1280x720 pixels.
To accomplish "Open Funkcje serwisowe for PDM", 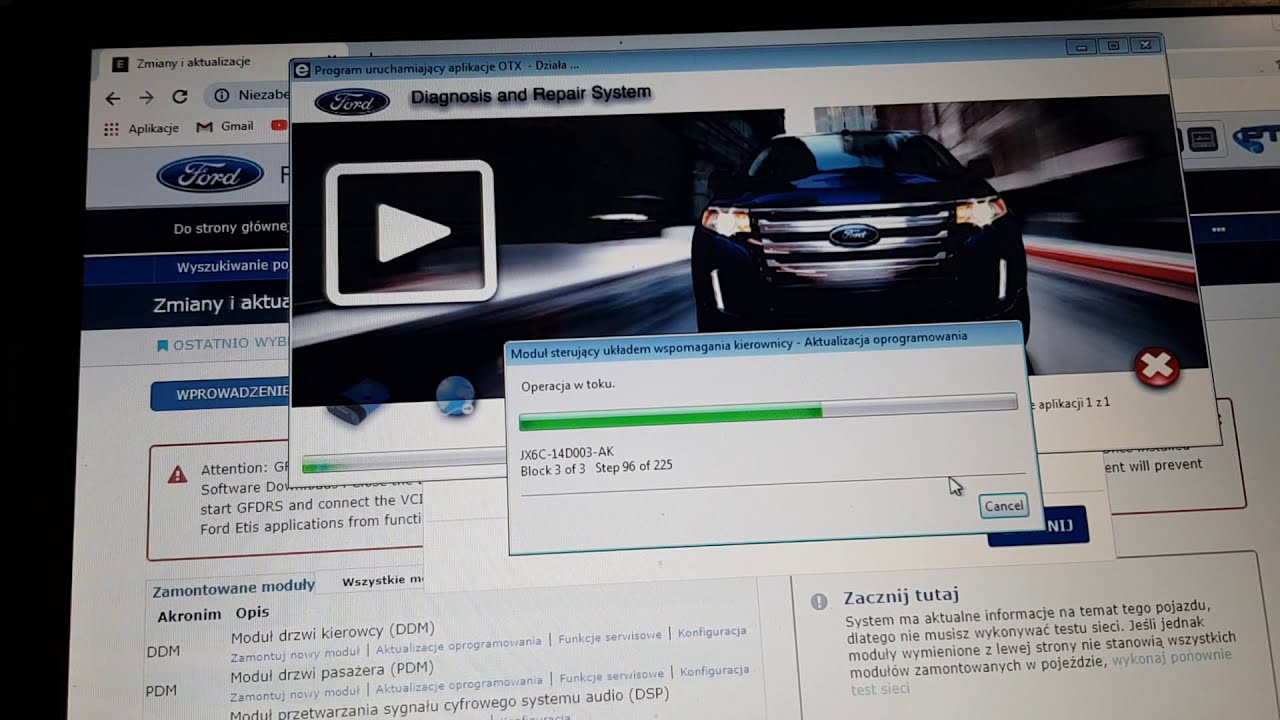I will pyautogui.click(x=611, y=676).
